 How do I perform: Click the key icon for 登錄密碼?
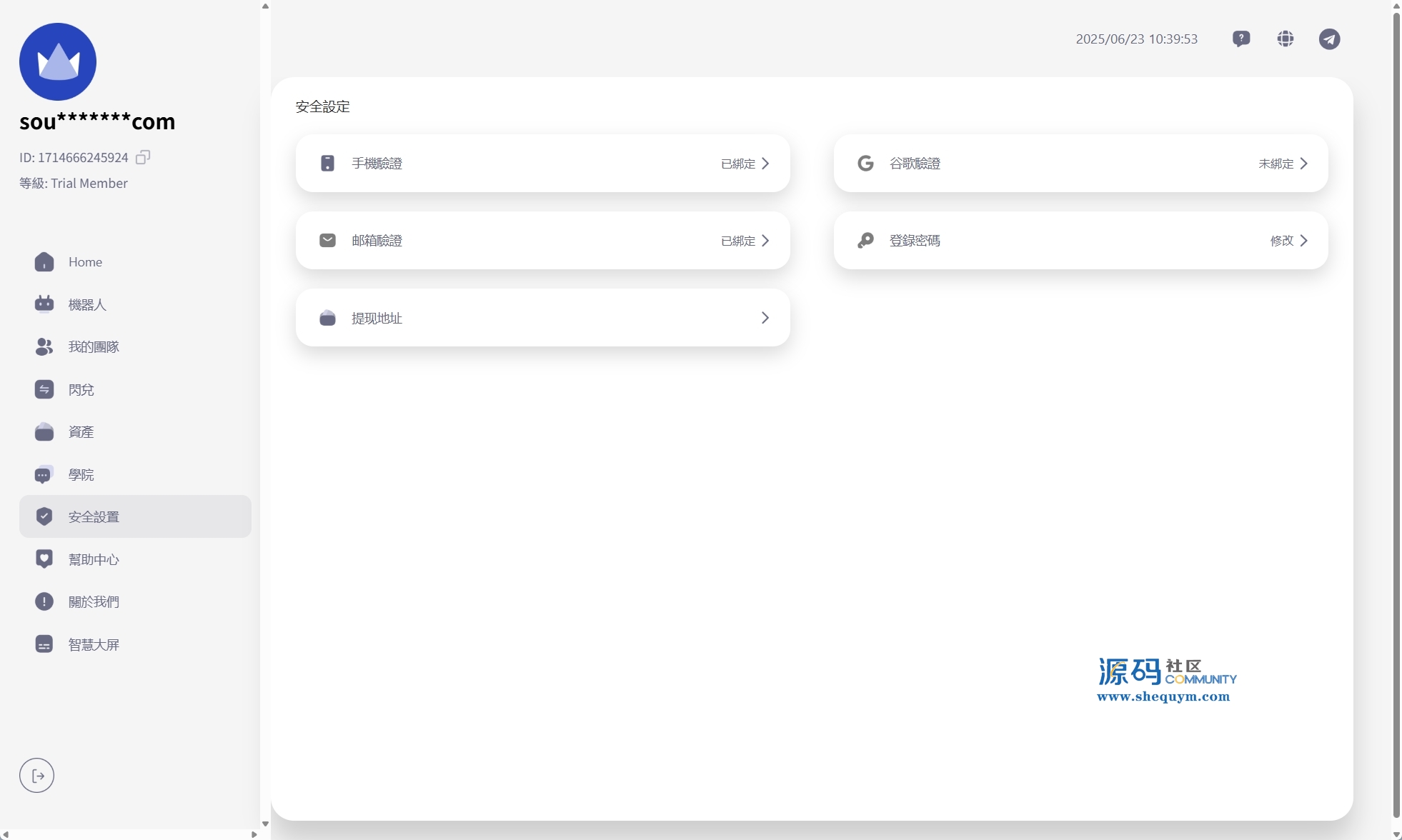(865, 241)
